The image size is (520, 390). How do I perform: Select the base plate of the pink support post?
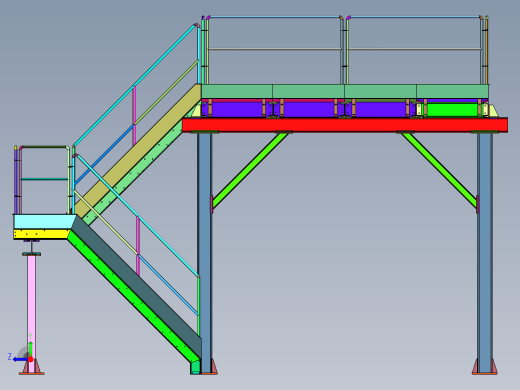32,374
